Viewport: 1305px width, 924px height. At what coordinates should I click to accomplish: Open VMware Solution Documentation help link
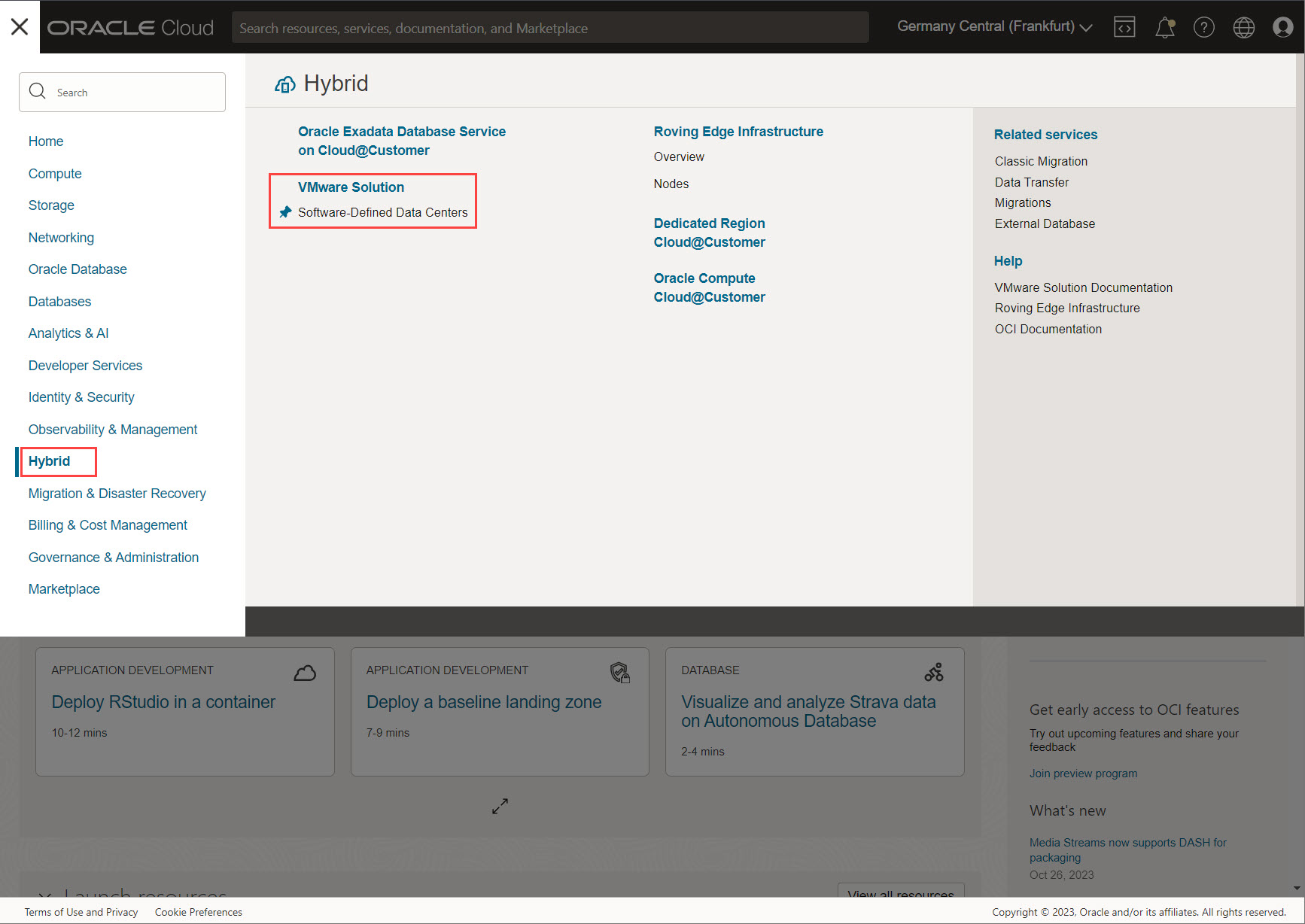pos(1084,287)
